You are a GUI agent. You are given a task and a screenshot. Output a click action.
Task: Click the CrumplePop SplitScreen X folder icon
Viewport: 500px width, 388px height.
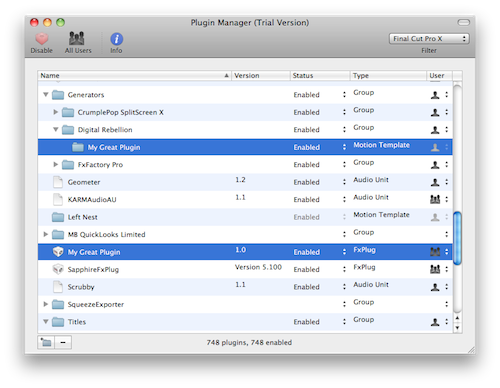pyautogui.click(x=68, y=112)
